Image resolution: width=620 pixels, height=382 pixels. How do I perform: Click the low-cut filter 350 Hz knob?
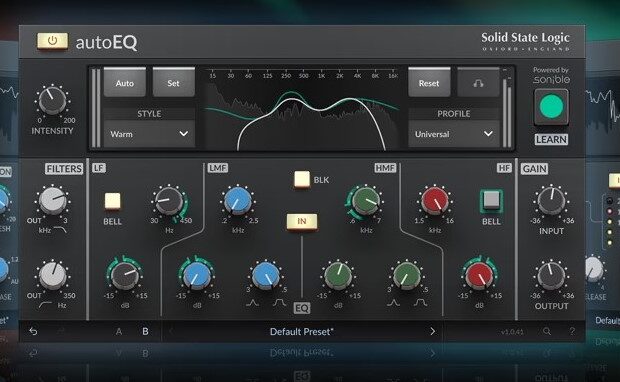click(53, 275)
